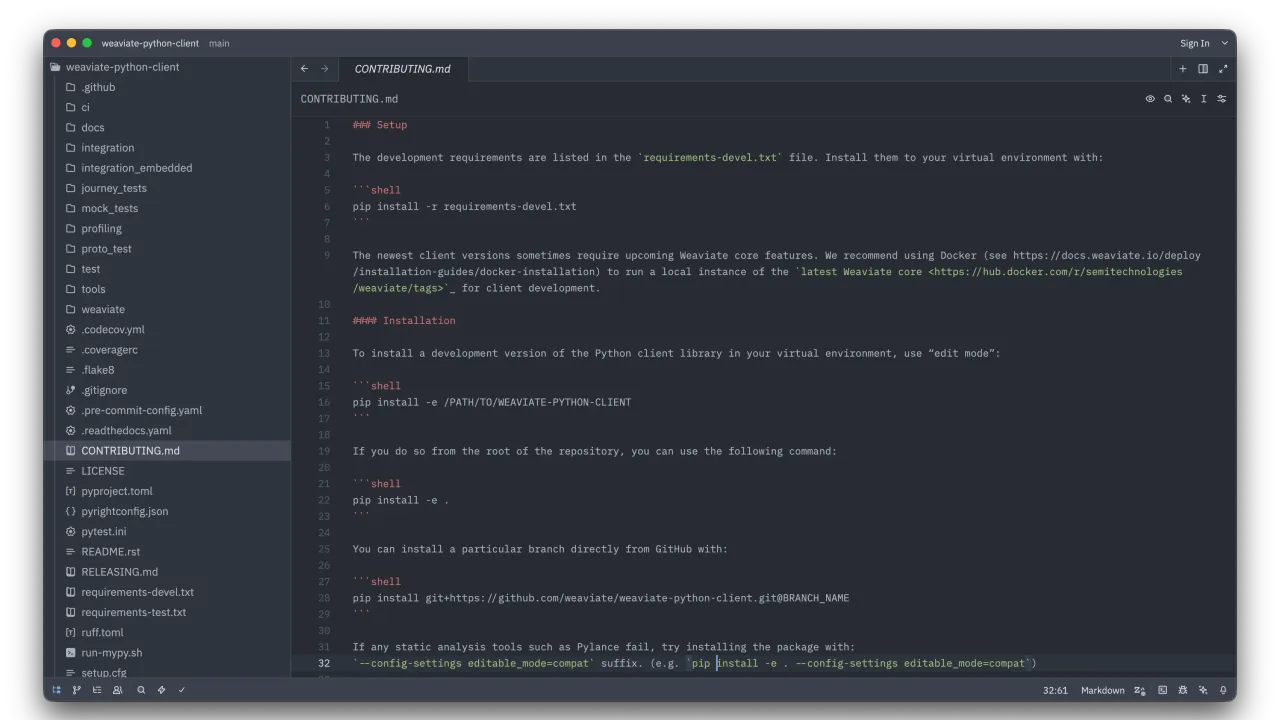
Task: Open inline assist sparkle icon in toolbar
Action: [x=1186, y=99]
